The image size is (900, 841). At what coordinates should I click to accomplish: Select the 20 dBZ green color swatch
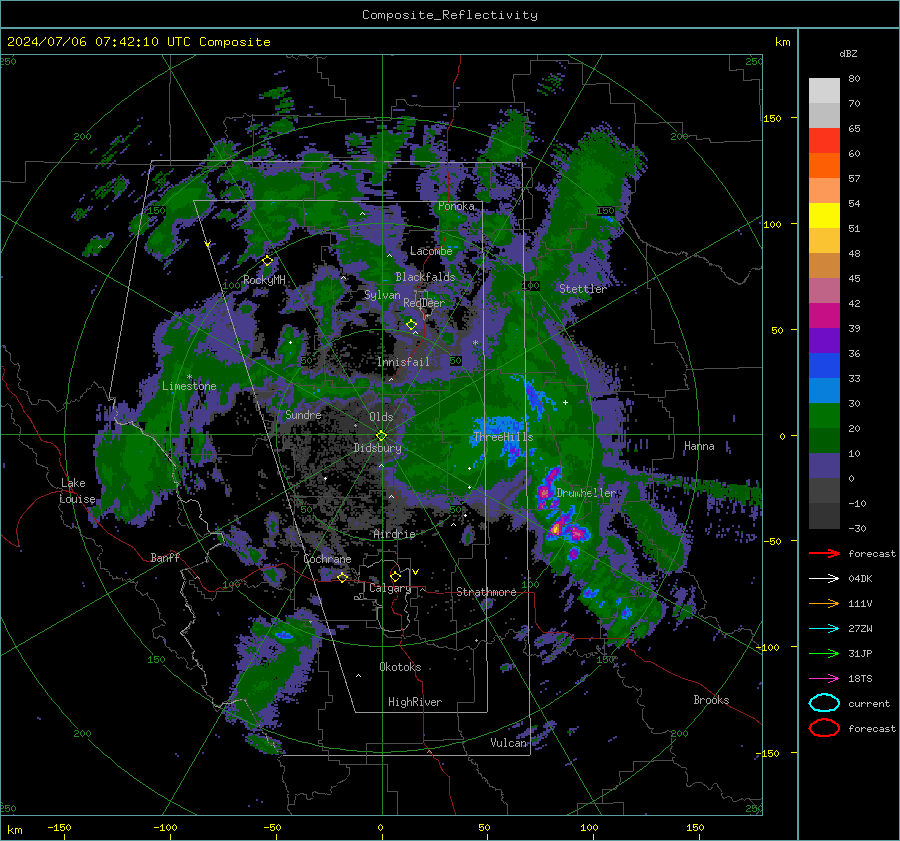click(x=824, y=440)
